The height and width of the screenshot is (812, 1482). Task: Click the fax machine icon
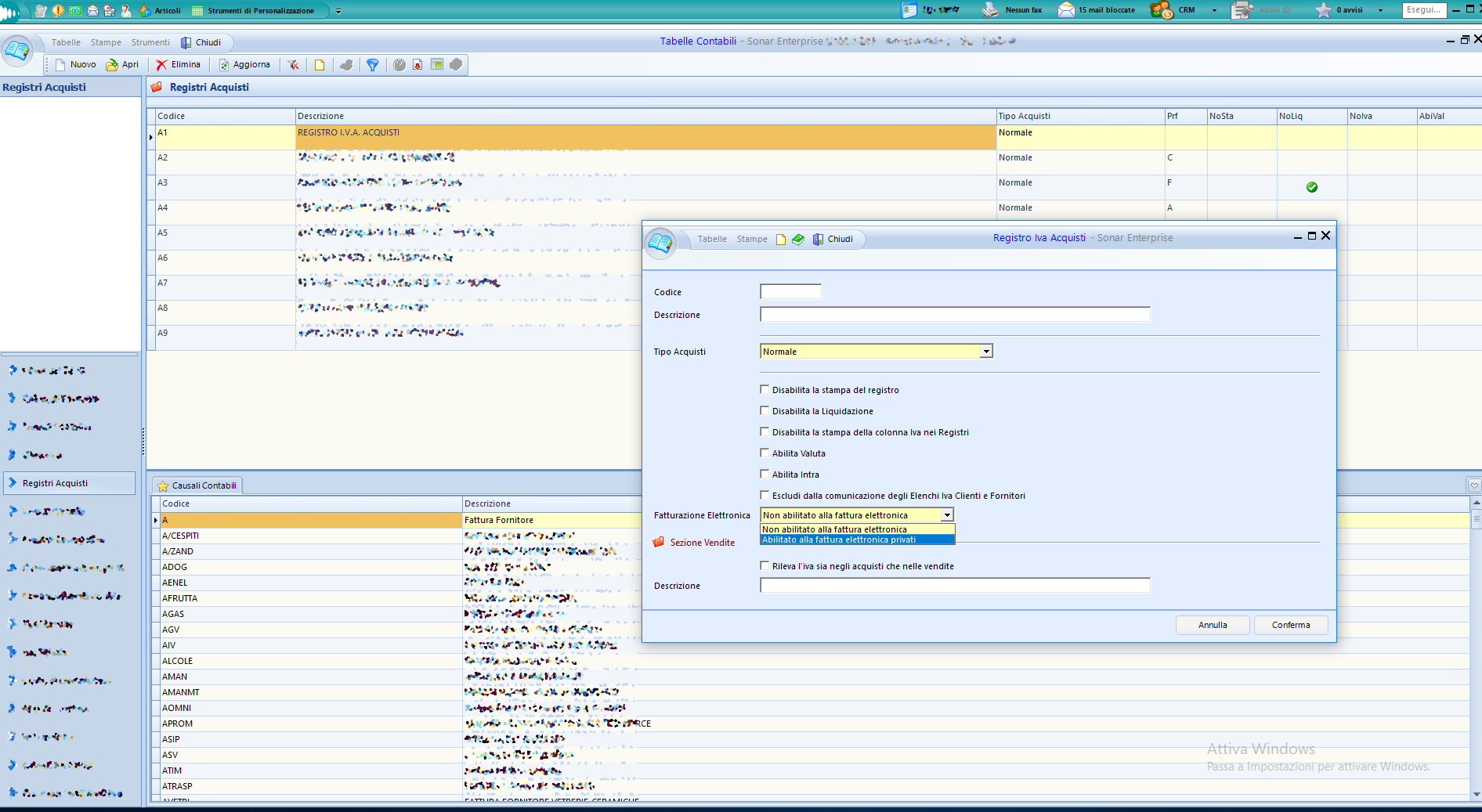(991, 10)
